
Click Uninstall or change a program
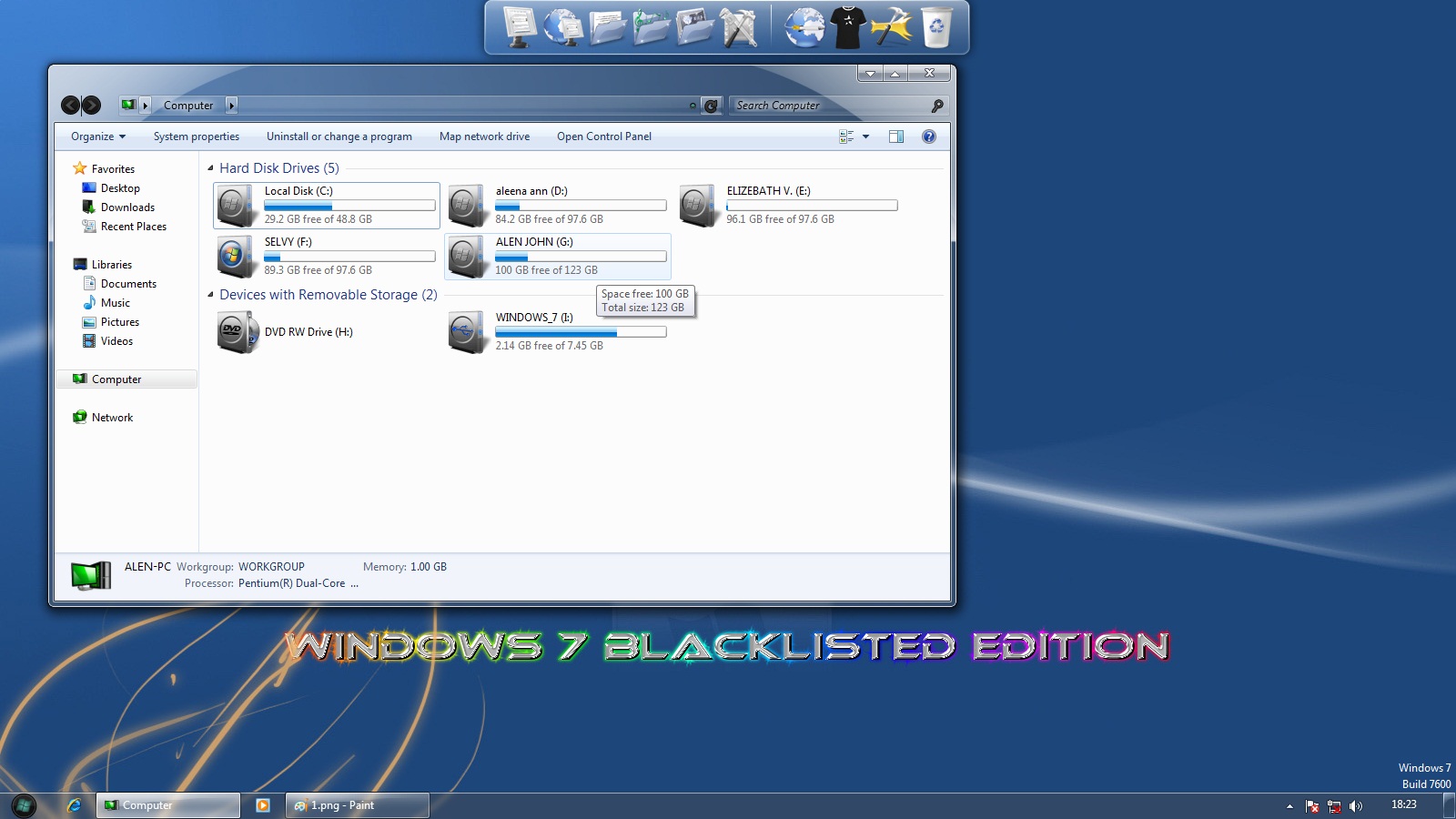click(339, 136)
